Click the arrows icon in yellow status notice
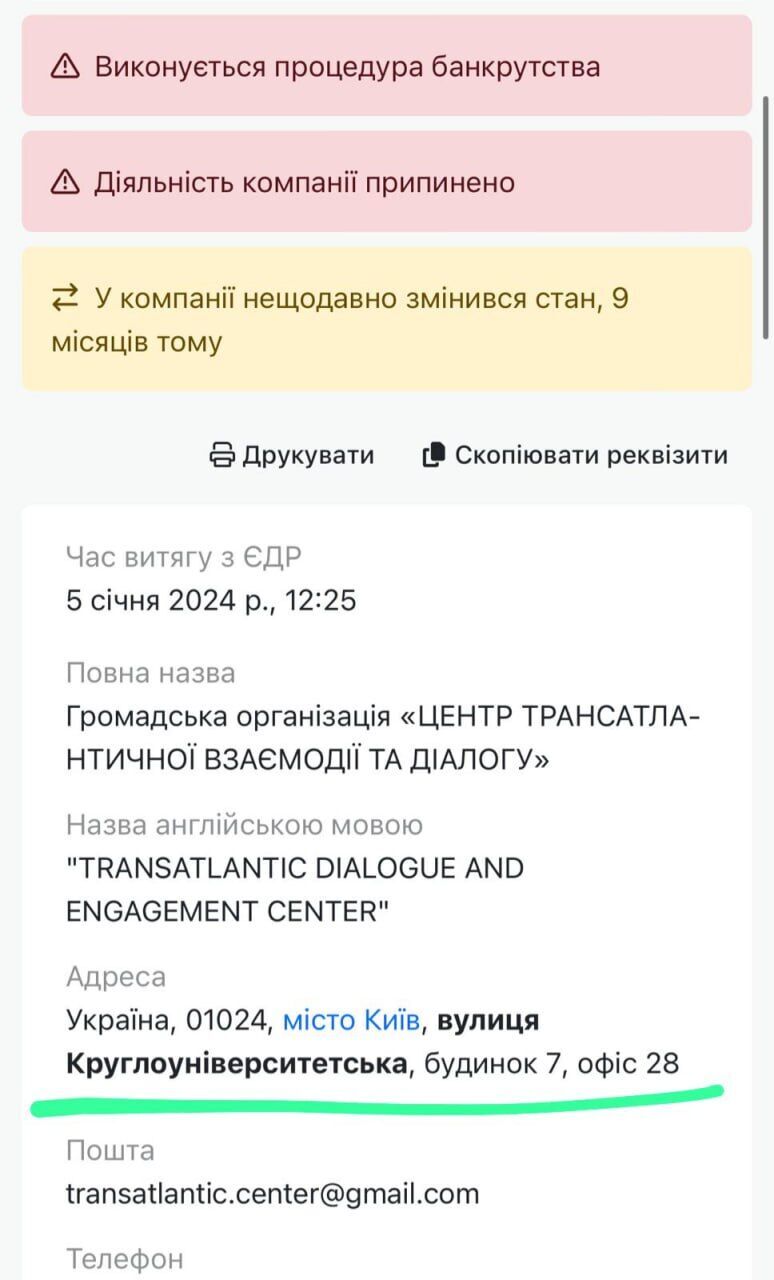 (65, 298)
